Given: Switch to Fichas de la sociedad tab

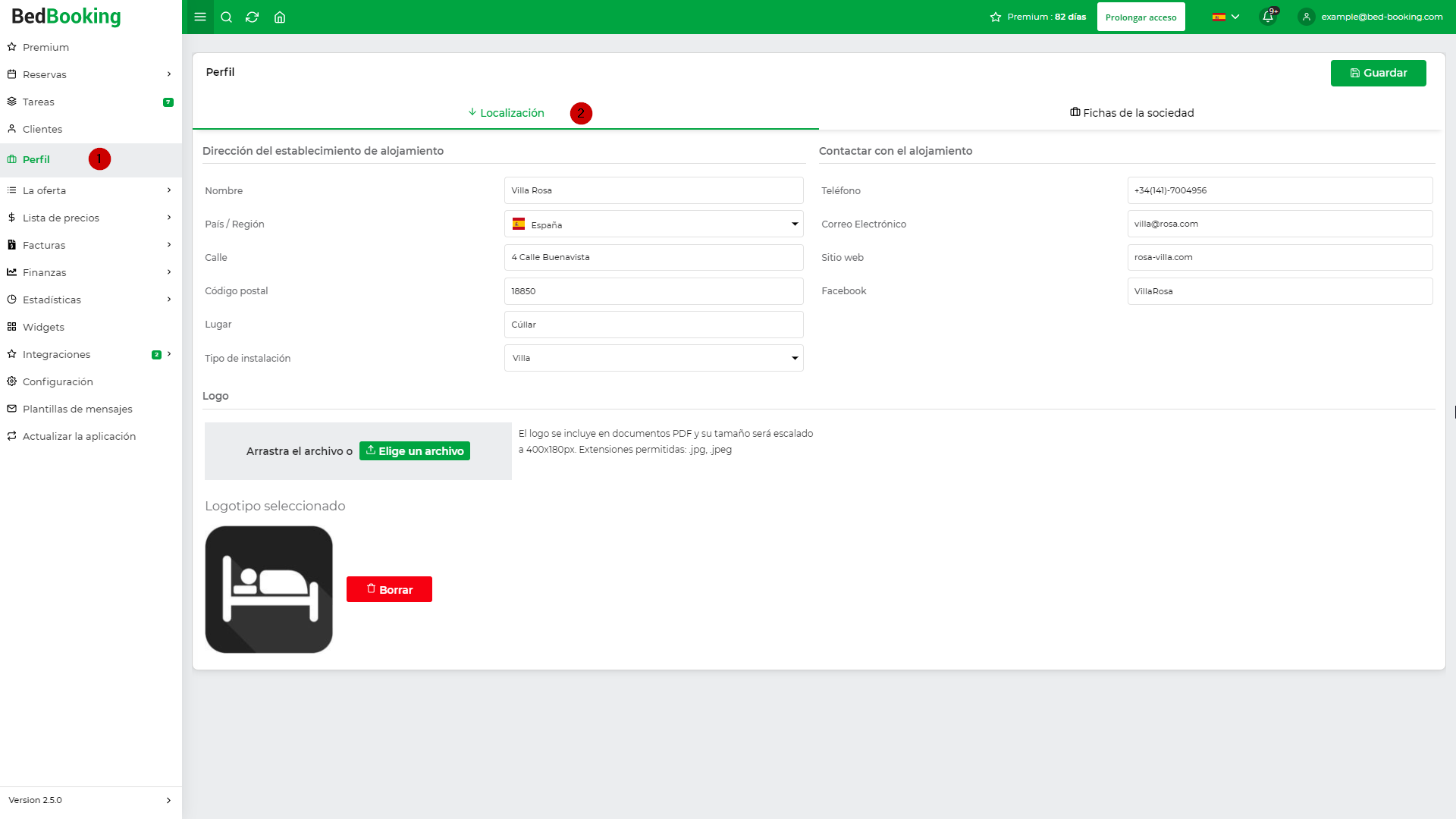Looking at the screenshot, I should pos(1131,113).
